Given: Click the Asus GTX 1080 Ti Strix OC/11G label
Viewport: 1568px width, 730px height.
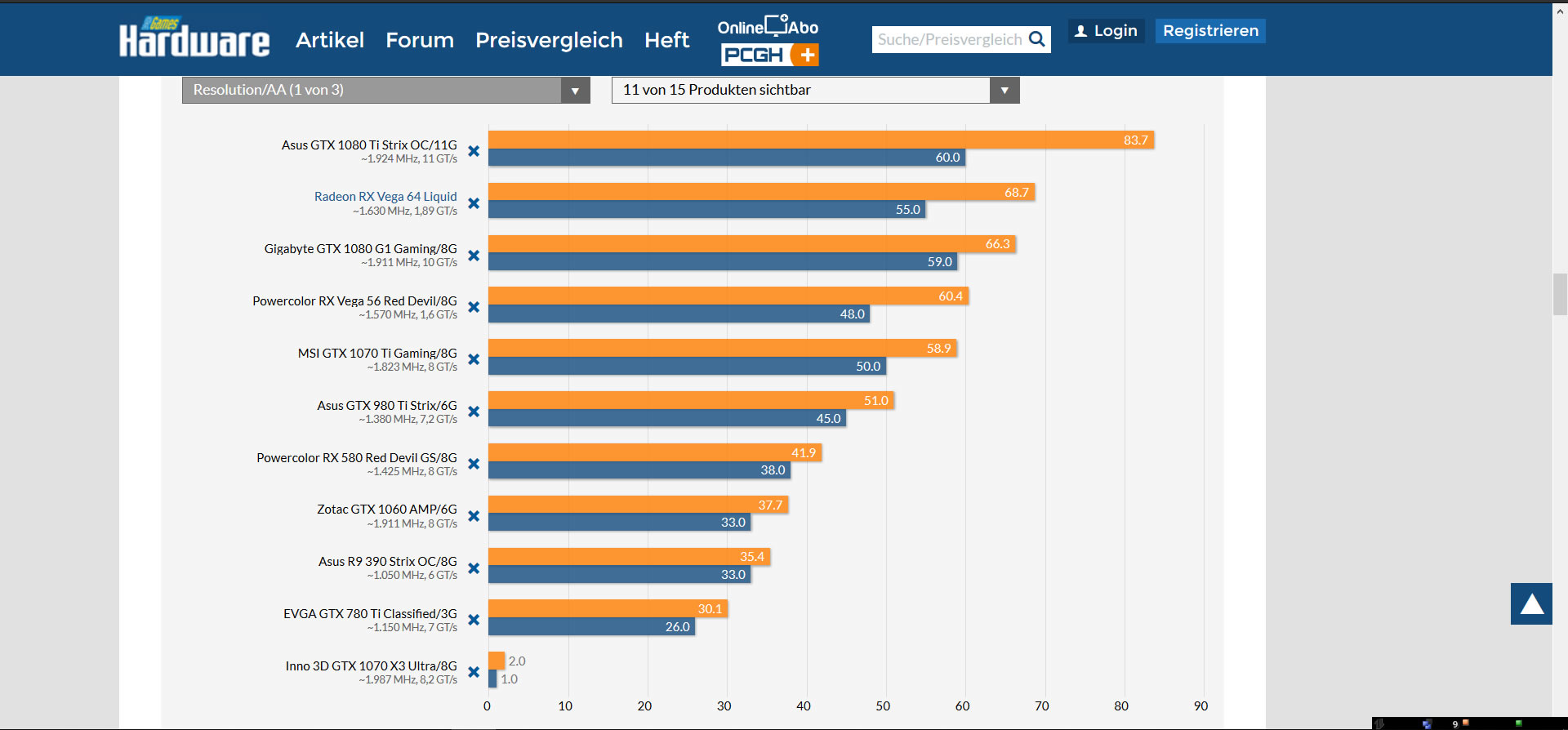Looking at the screenshot, I should (x=369, y=145).
